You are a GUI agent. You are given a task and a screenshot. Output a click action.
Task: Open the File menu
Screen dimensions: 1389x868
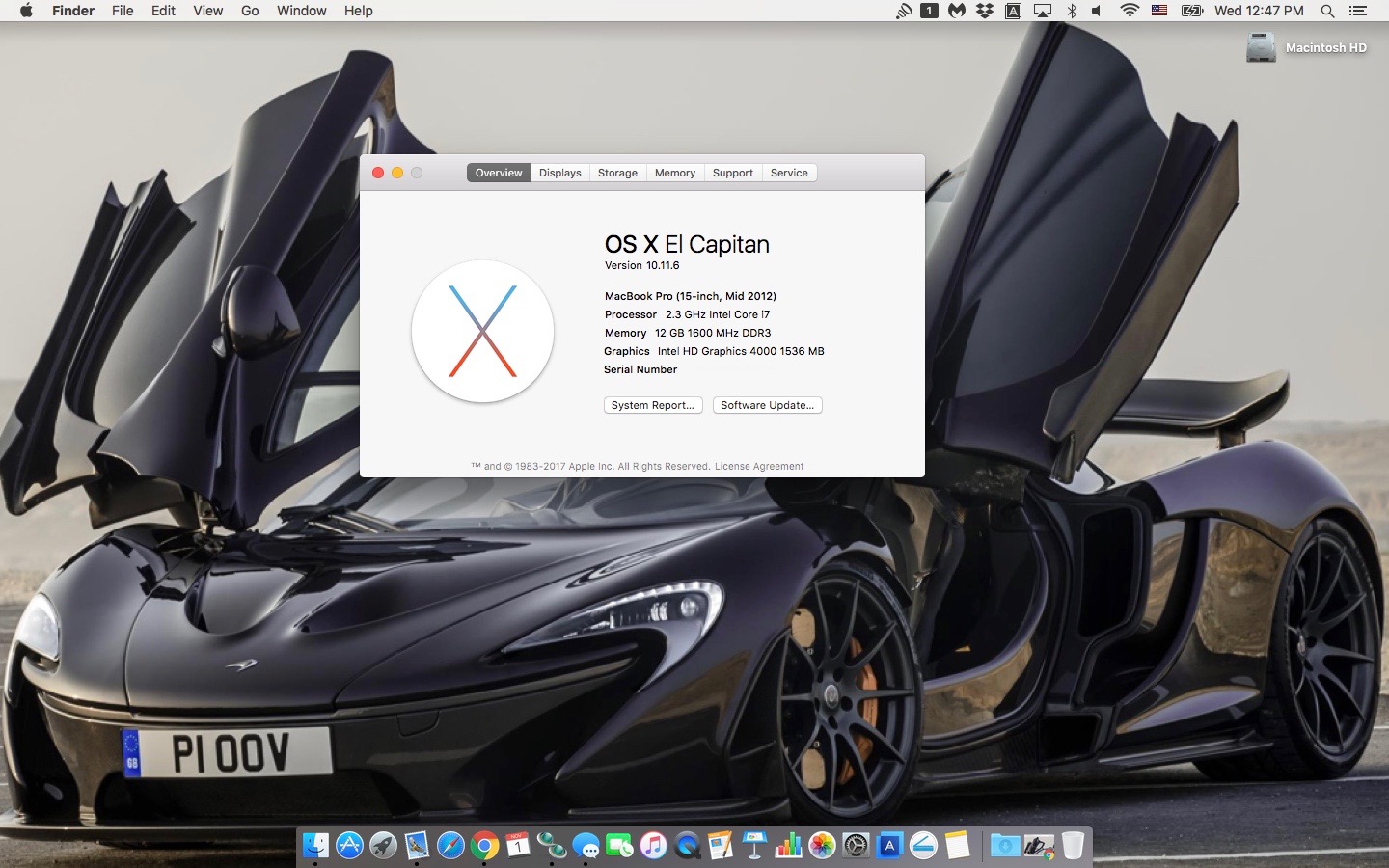123,11
